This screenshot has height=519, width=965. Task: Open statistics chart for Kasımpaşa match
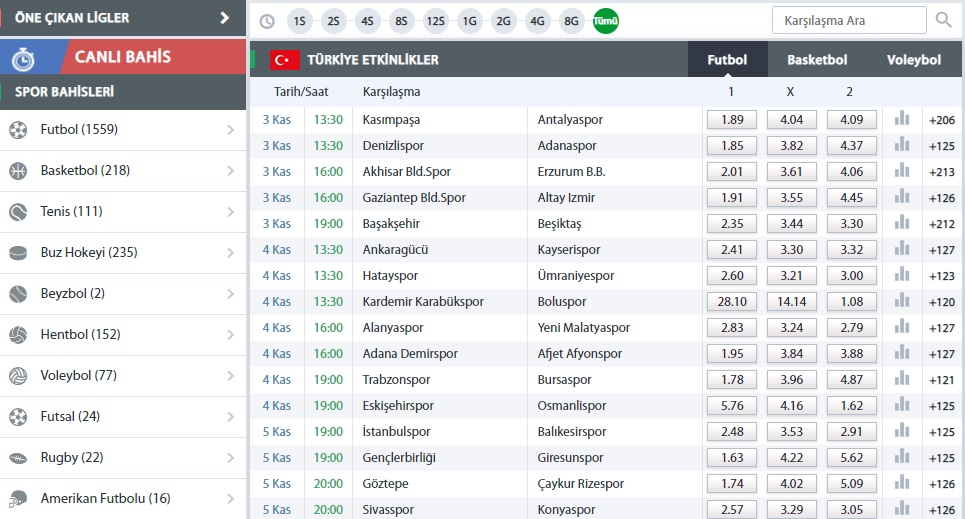[902, 118]
